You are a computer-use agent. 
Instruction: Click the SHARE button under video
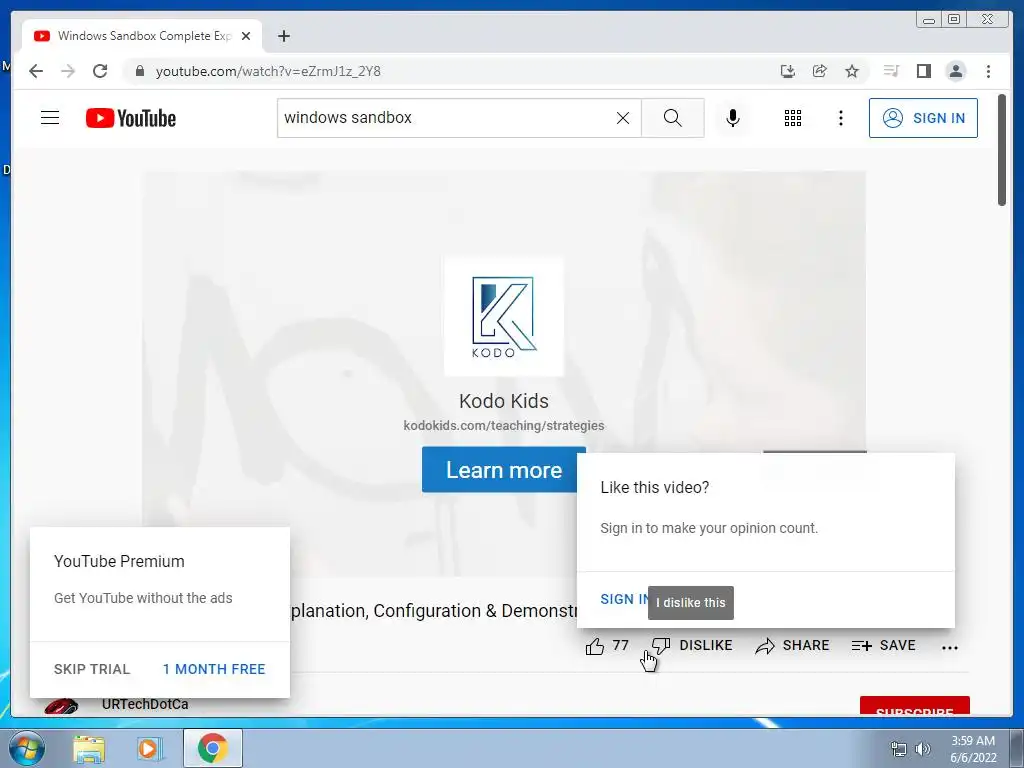point(792,645)
